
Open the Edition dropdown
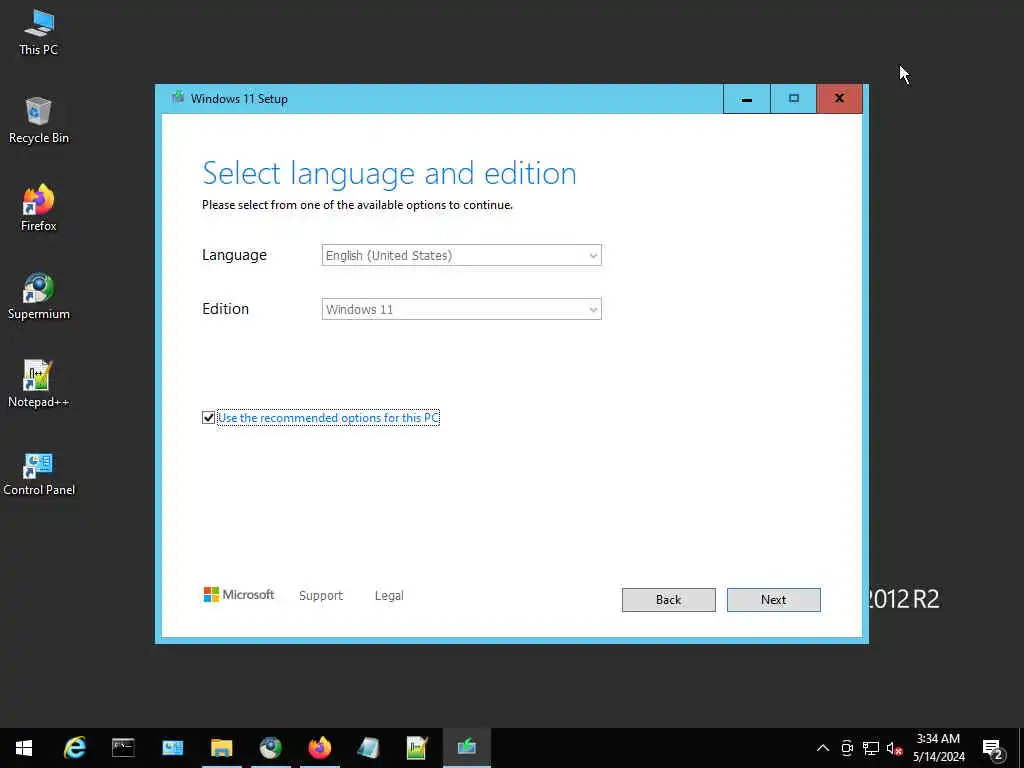click(x=461, y=309)
